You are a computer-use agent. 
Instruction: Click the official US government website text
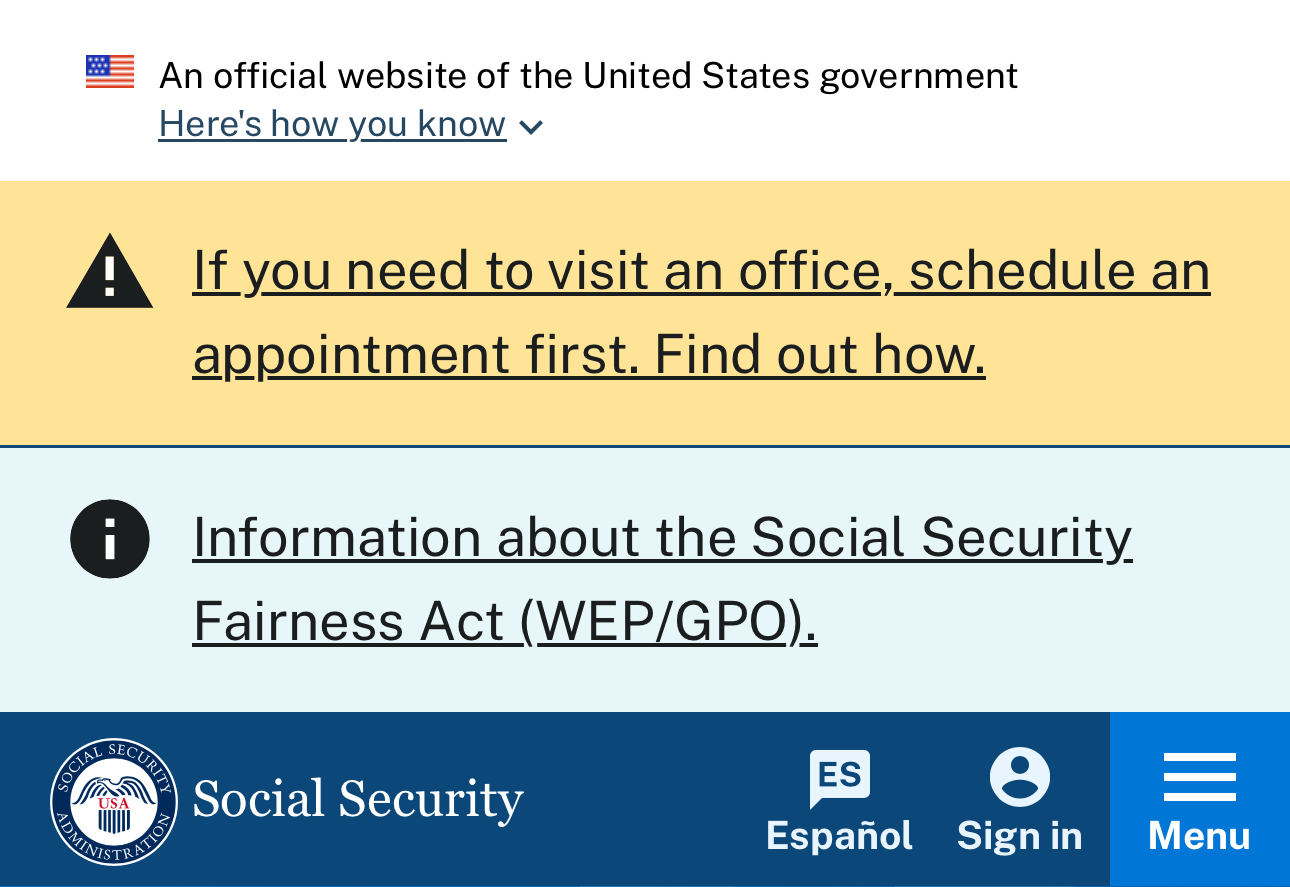(588, 75)
